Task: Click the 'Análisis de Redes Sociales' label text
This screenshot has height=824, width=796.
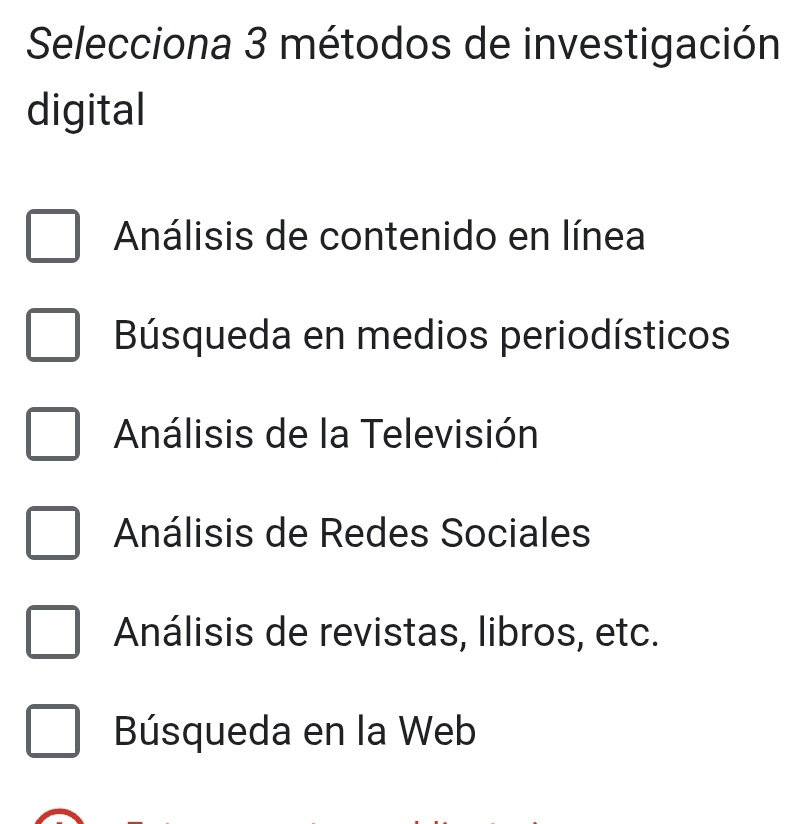Action: [352, 533]
